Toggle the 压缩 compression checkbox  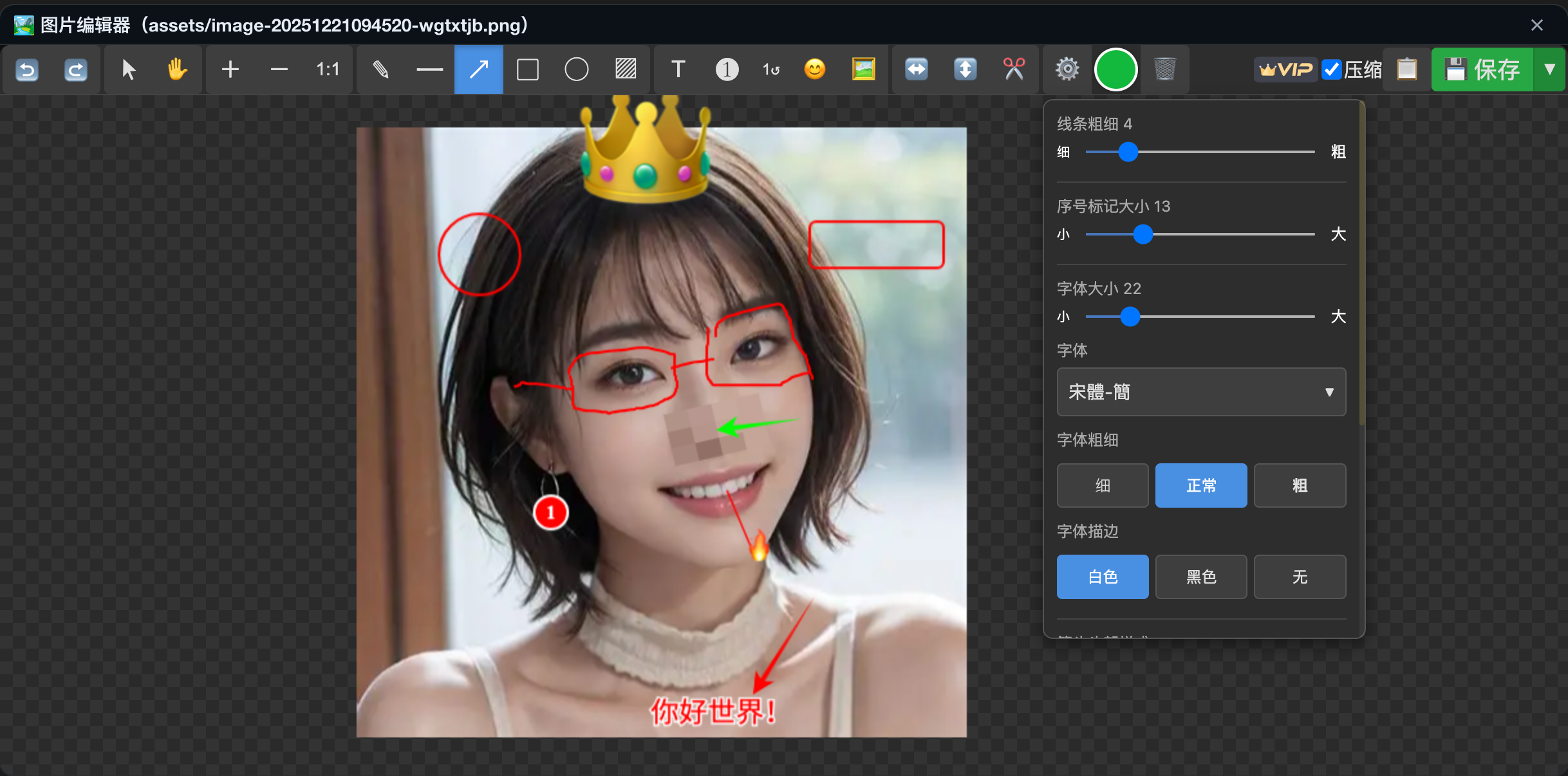1331,69
